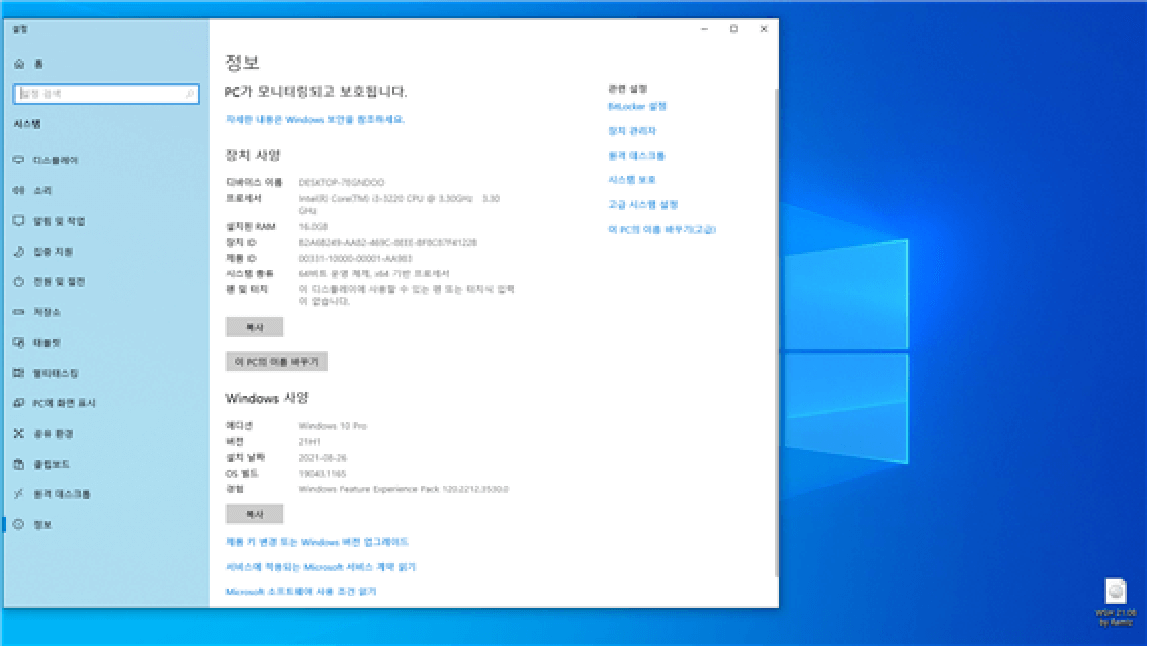Open 이 PC의 이름 바꾸기(고급) link
This screenshot has width=1152, height=648.
click(x=664, y=230)
